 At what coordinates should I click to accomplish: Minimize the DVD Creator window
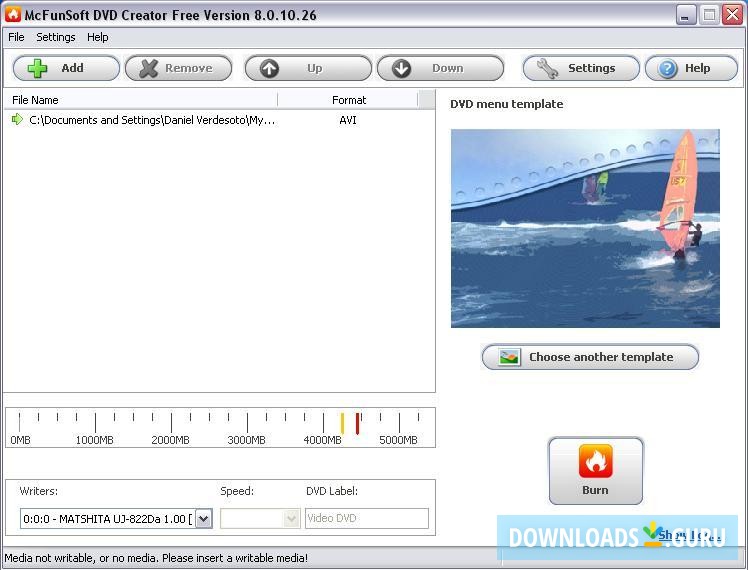[686, 15]
